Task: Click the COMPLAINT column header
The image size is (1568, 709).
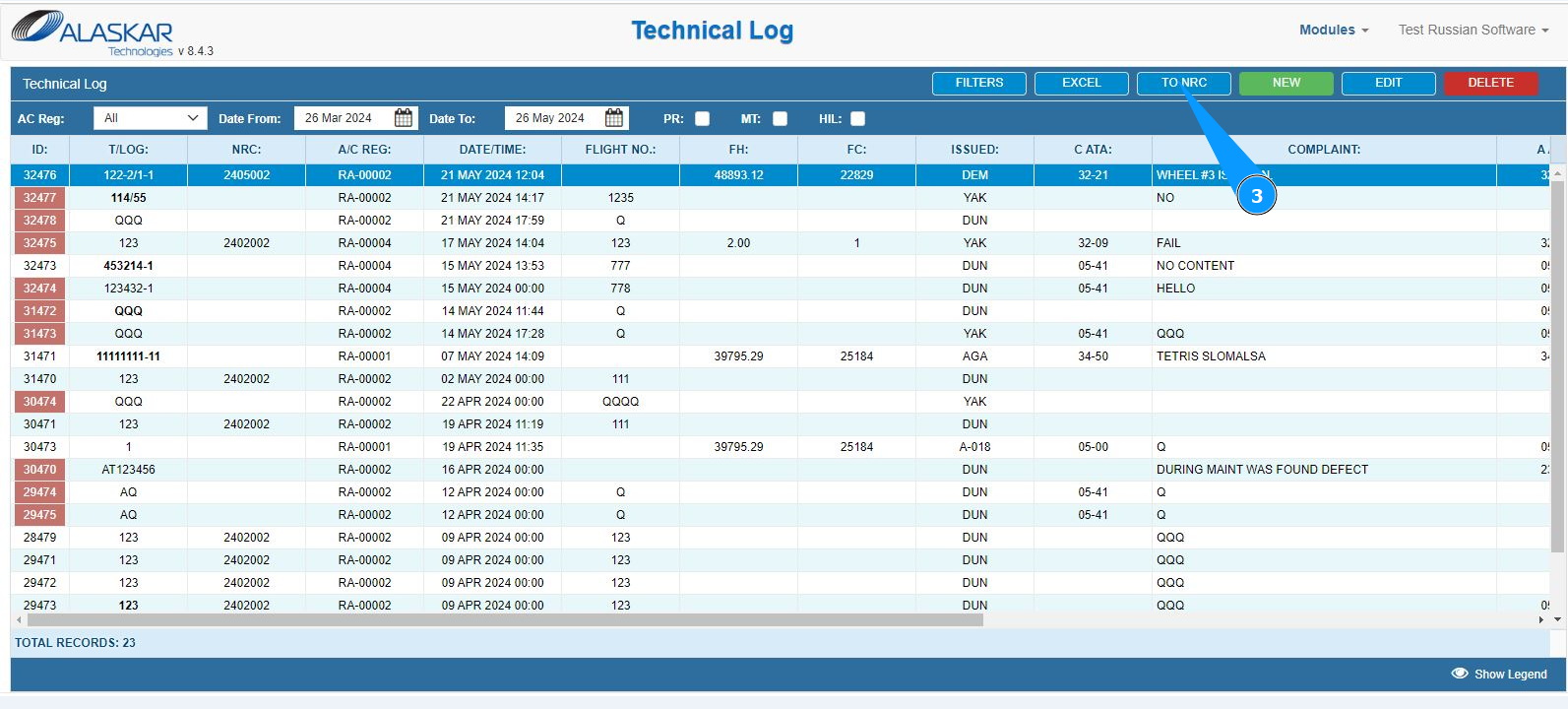Action: coord(1324,150)
